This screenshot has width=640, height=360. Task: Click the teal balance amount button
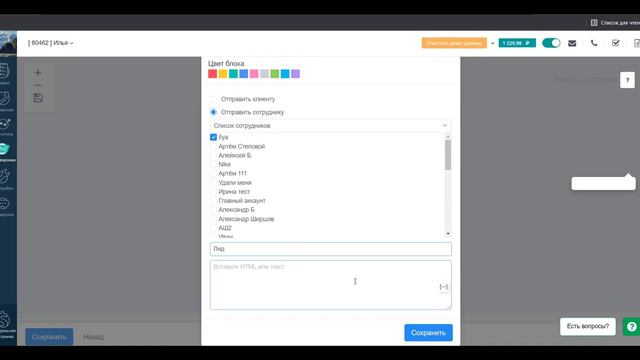coord(517,43)
